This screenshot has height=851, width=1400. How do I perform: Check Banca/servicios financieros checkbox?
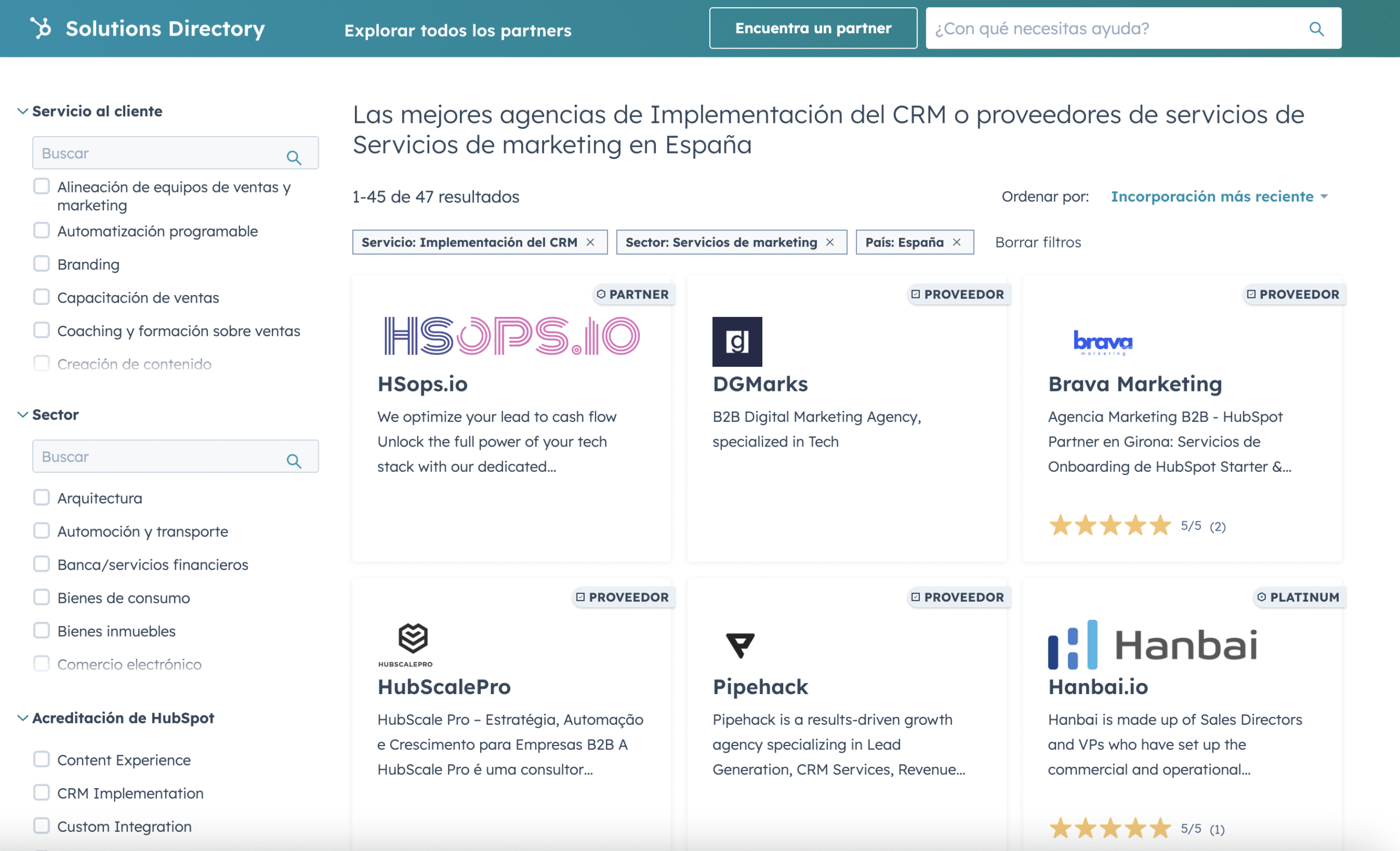click(x=42, y=564)
